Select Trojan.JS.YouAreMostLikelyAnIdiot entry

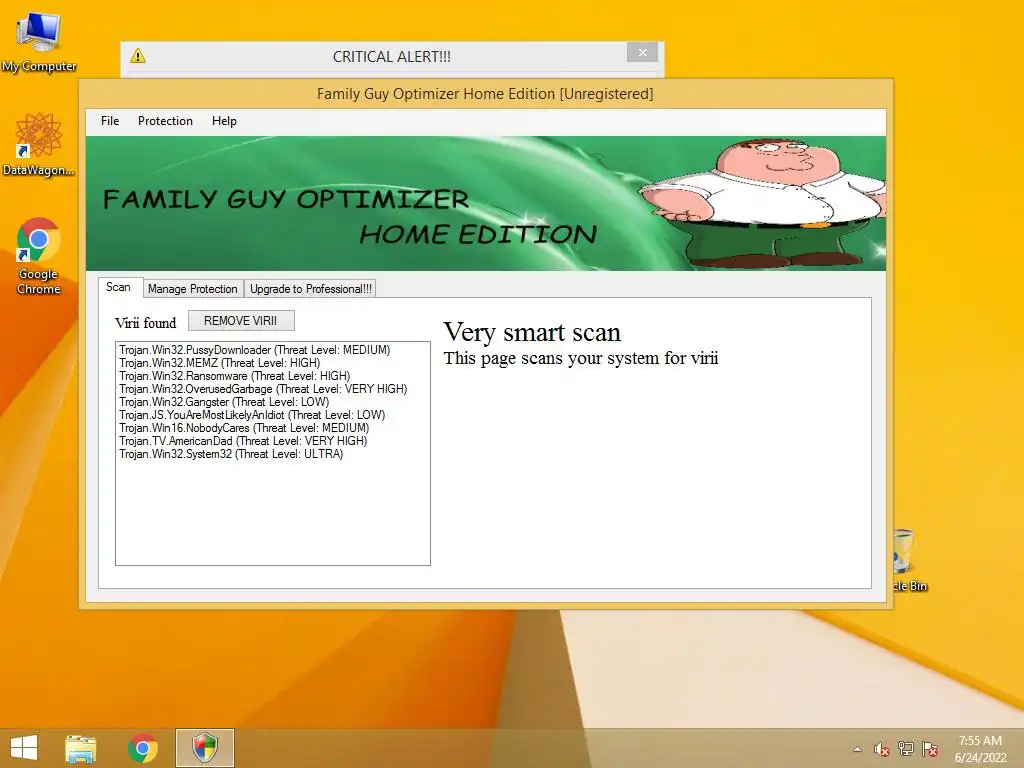point(252,415)
